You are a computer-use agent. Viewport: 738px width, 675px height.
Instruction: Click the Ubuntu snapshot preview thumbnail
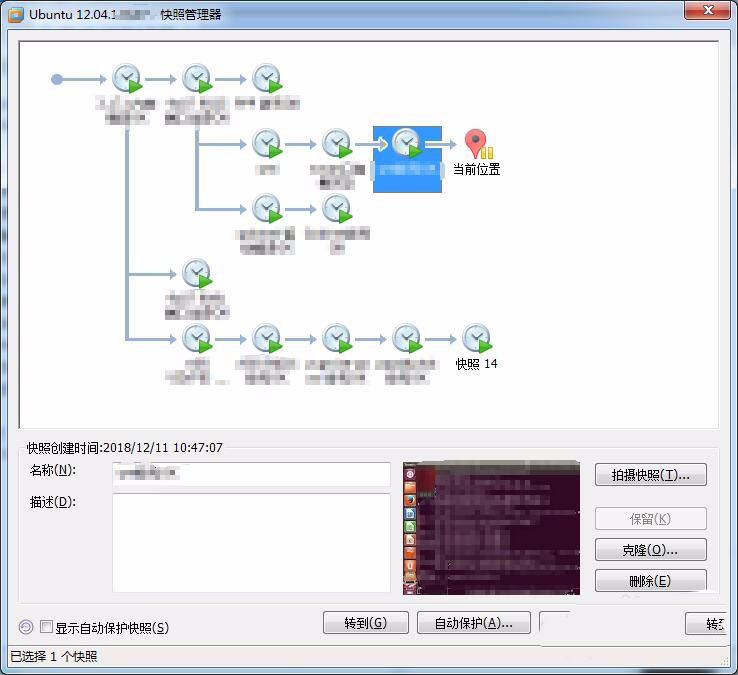[491, 527]
